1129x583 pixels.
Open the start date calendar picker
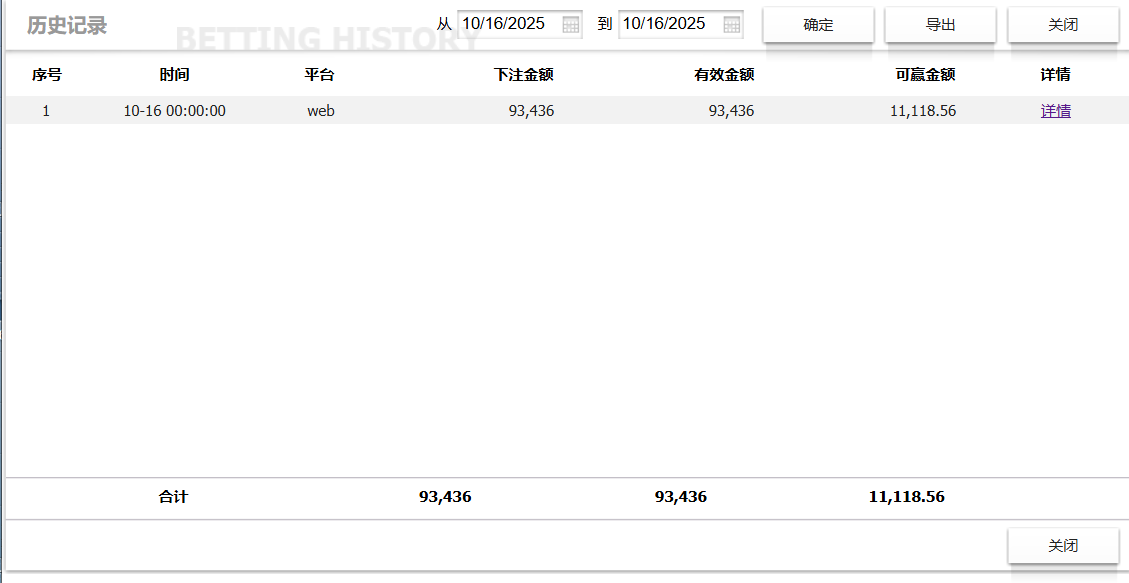570,24
